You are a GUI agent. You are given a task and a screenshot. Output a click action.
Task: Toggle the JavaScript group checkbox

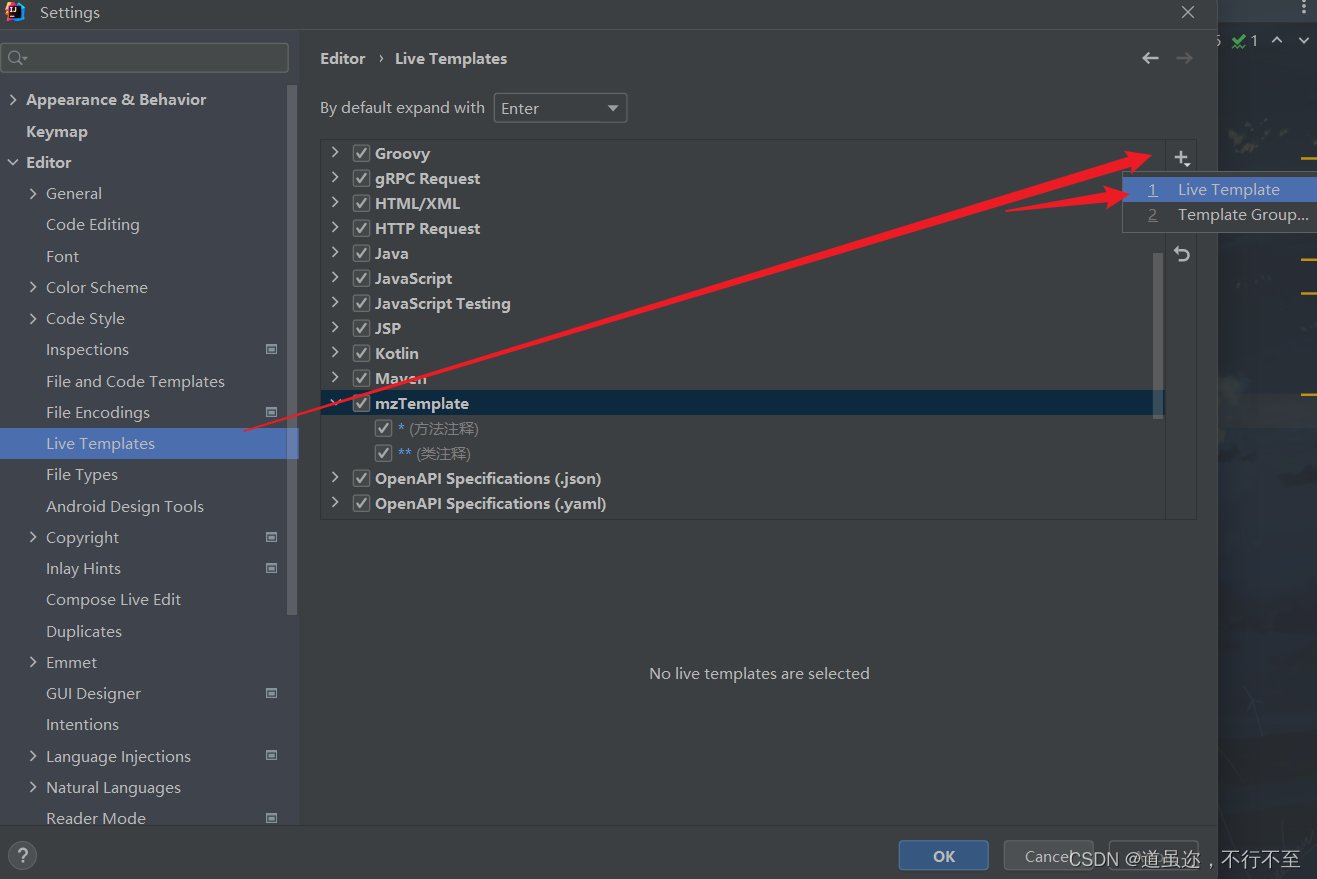point(361,278)
